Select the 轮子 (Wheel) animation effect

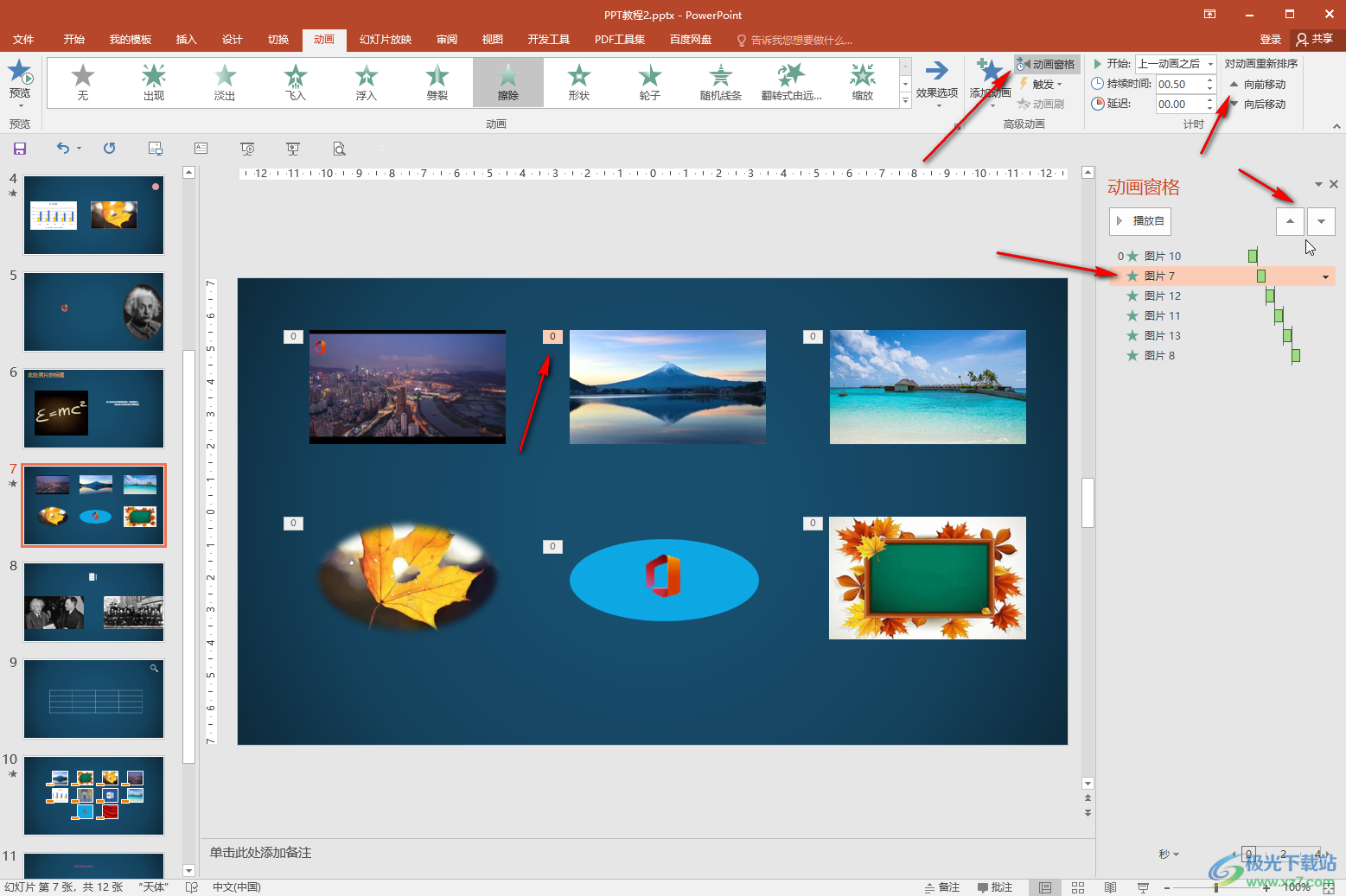click(650, 83)
